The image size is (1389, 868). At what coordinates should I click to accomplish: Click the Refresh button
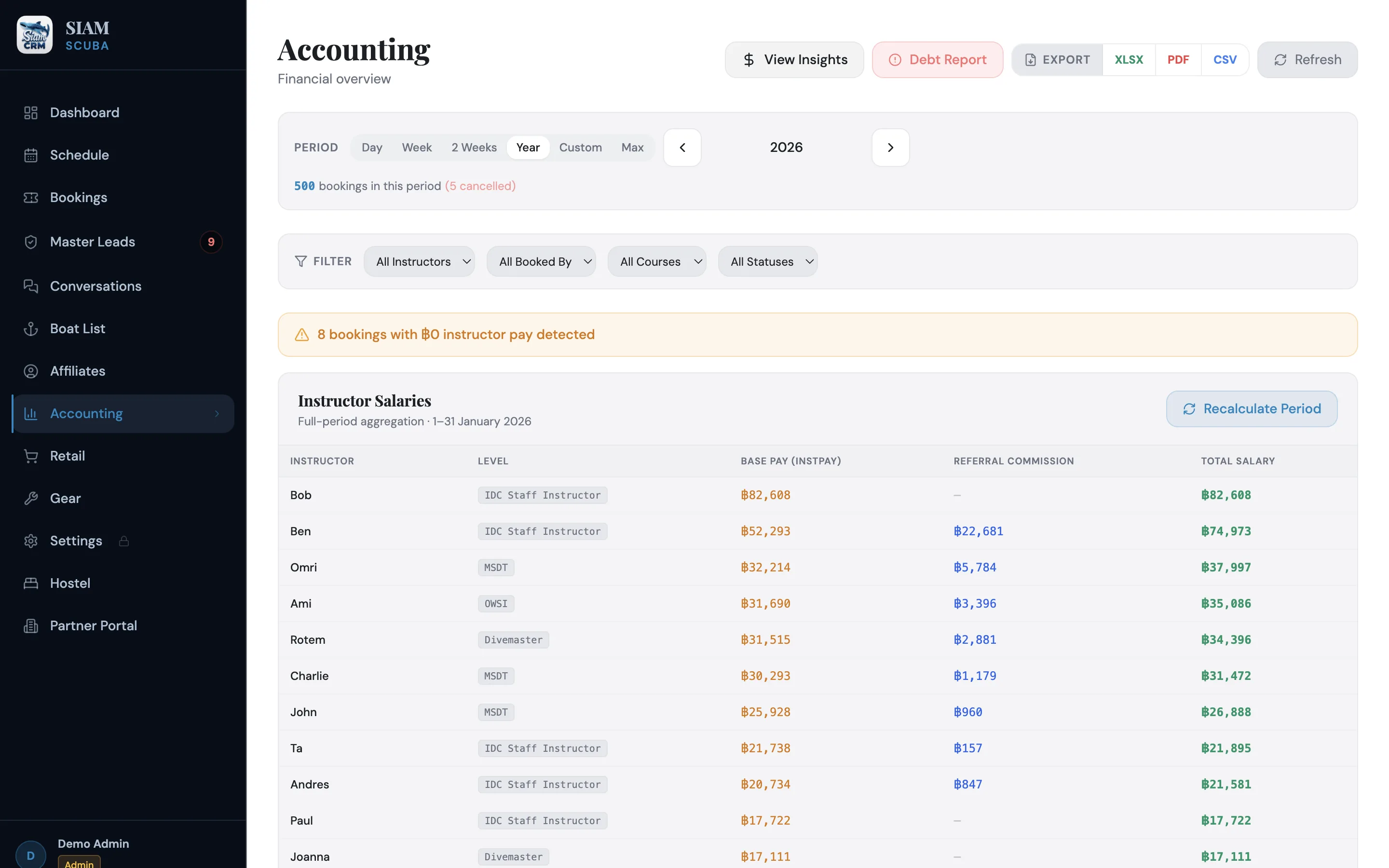[1307, 60]
